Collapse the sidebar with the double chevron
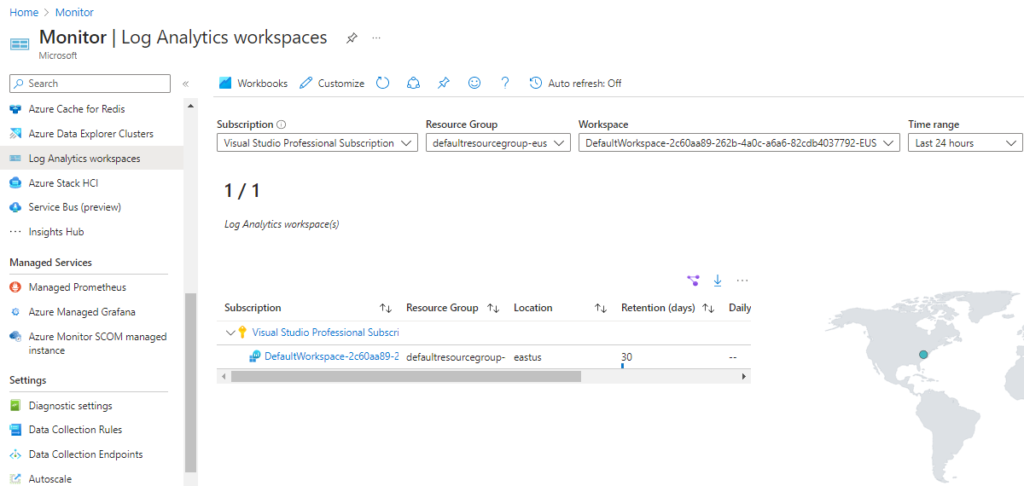Image resolution: width=1024 pixels, height=486 pixels. click(185, 84)
